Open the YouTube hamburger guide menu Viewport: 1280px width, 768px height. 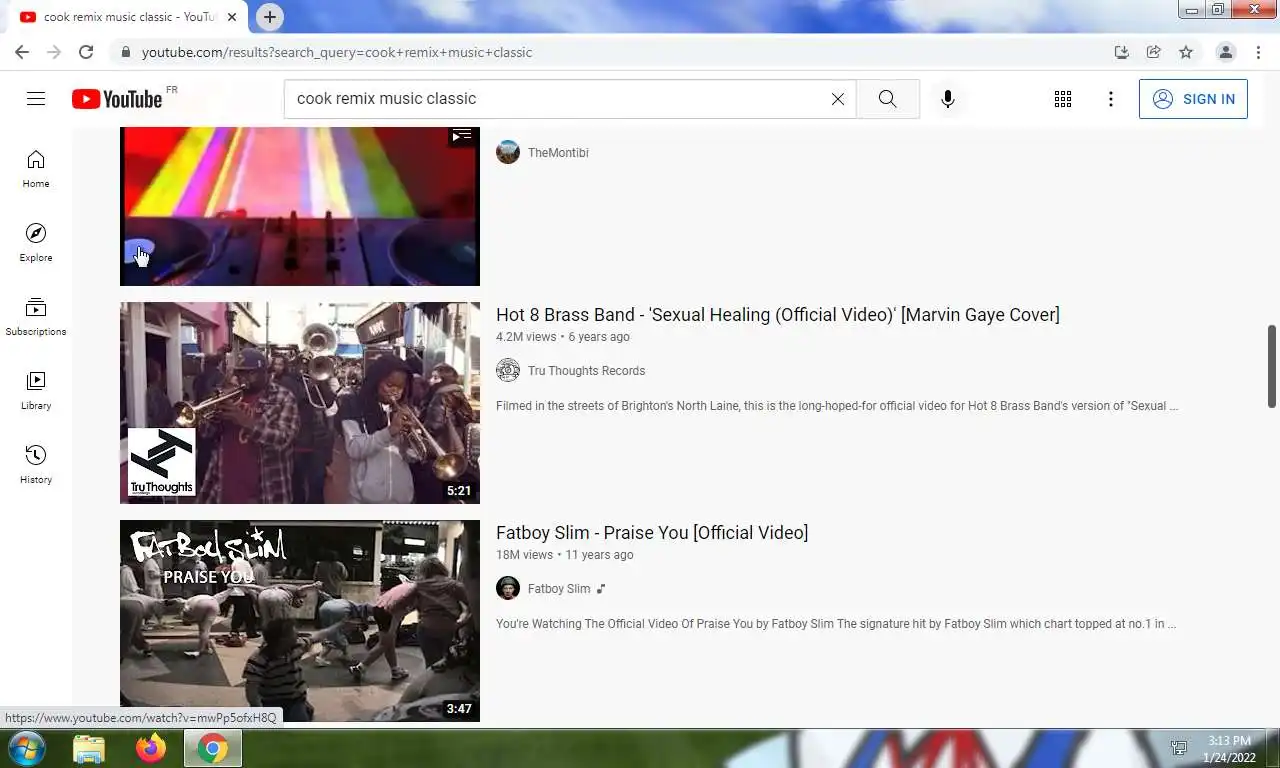point(36,98)
